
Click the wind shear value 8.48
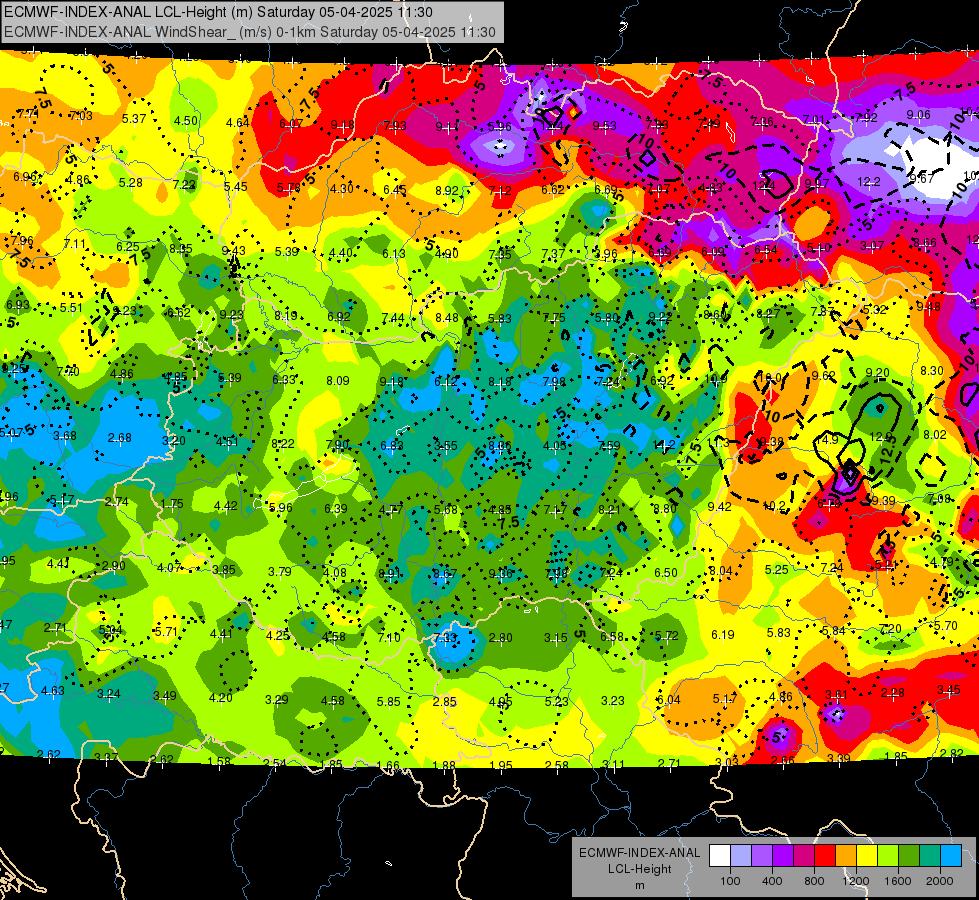tap(447, 318)
